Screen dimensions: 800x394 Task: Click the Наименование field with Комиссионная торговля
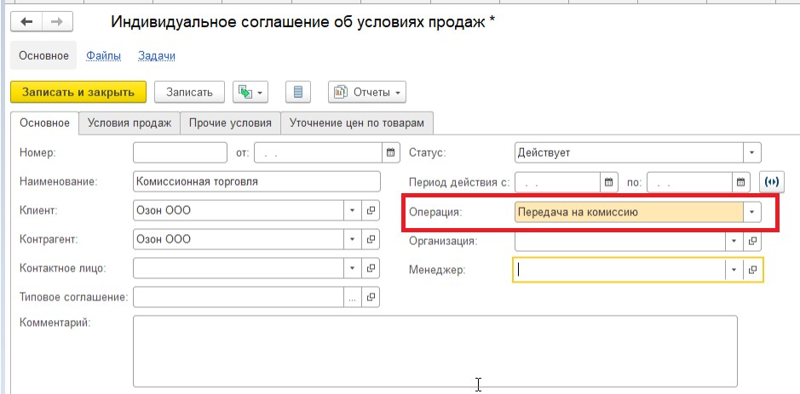257,182
